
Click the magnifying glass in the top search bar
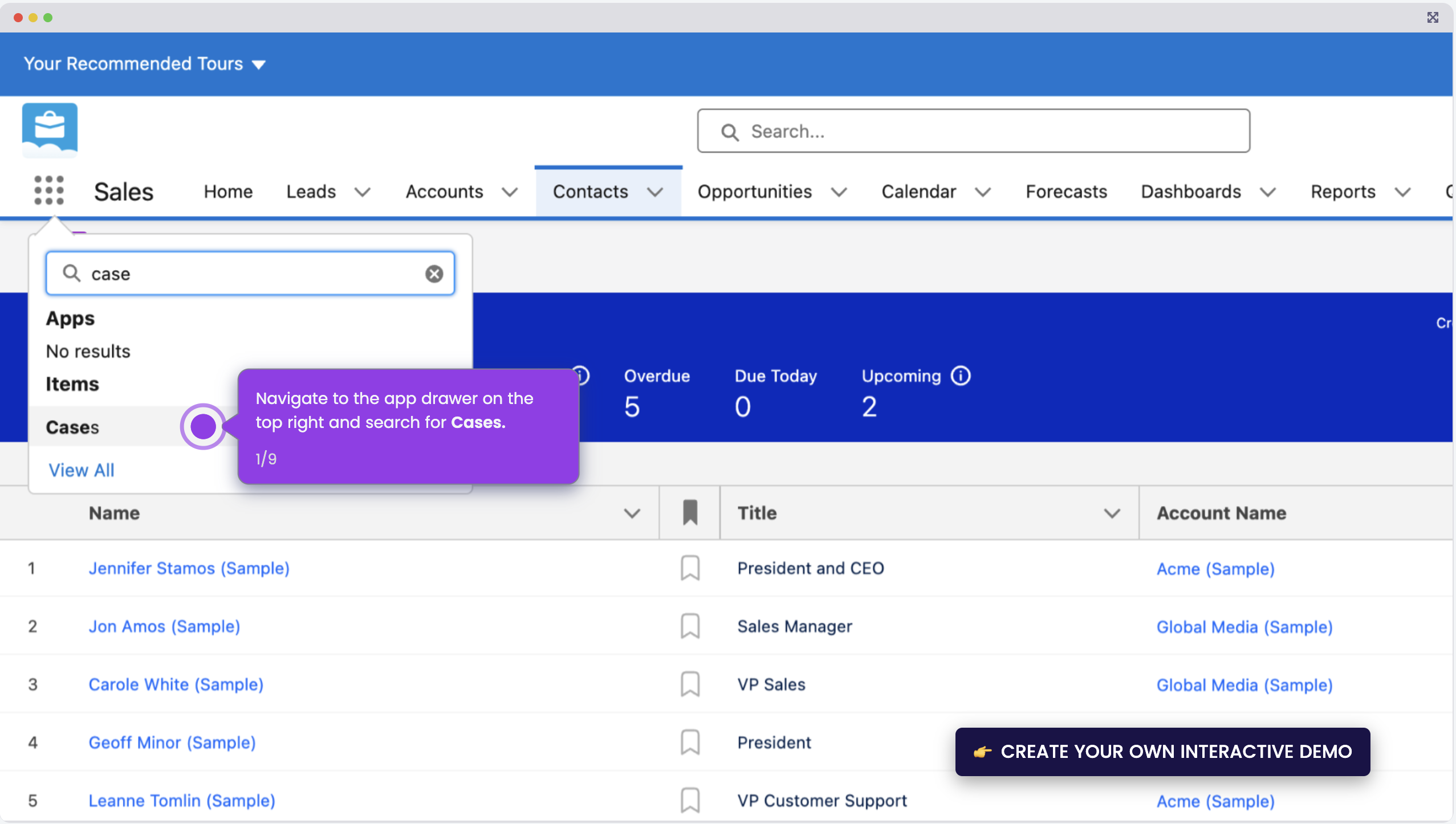point(729,131)
